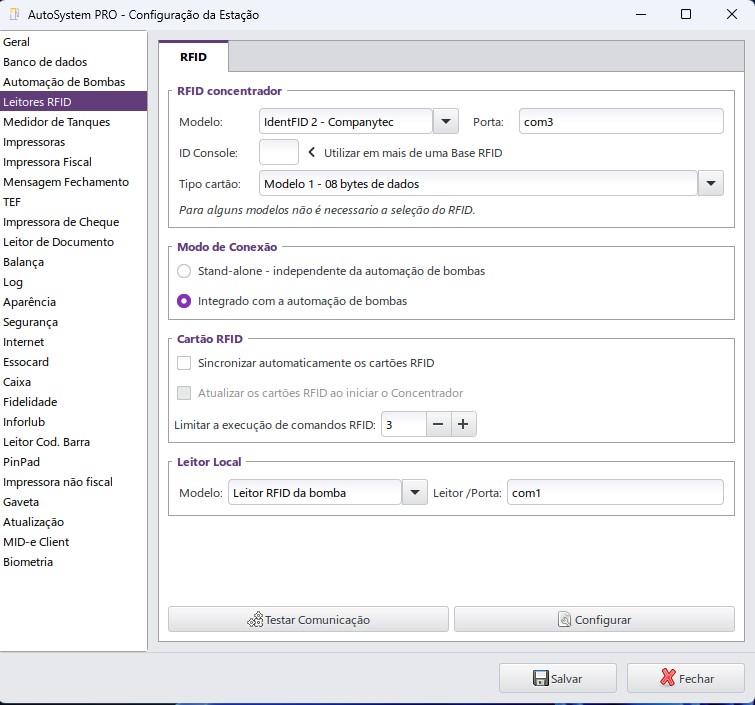Expand the Tipo cartão dropdown
Screen dimensions: 755x705
[709, 184]
